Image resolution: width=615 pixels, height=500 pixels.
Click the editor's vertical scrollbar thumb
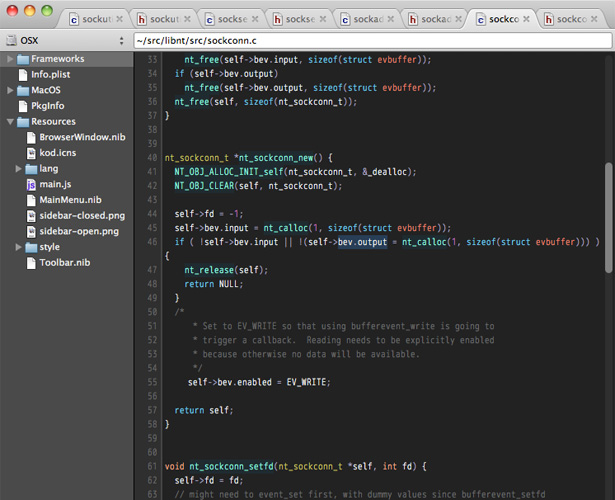click(609, 218)
